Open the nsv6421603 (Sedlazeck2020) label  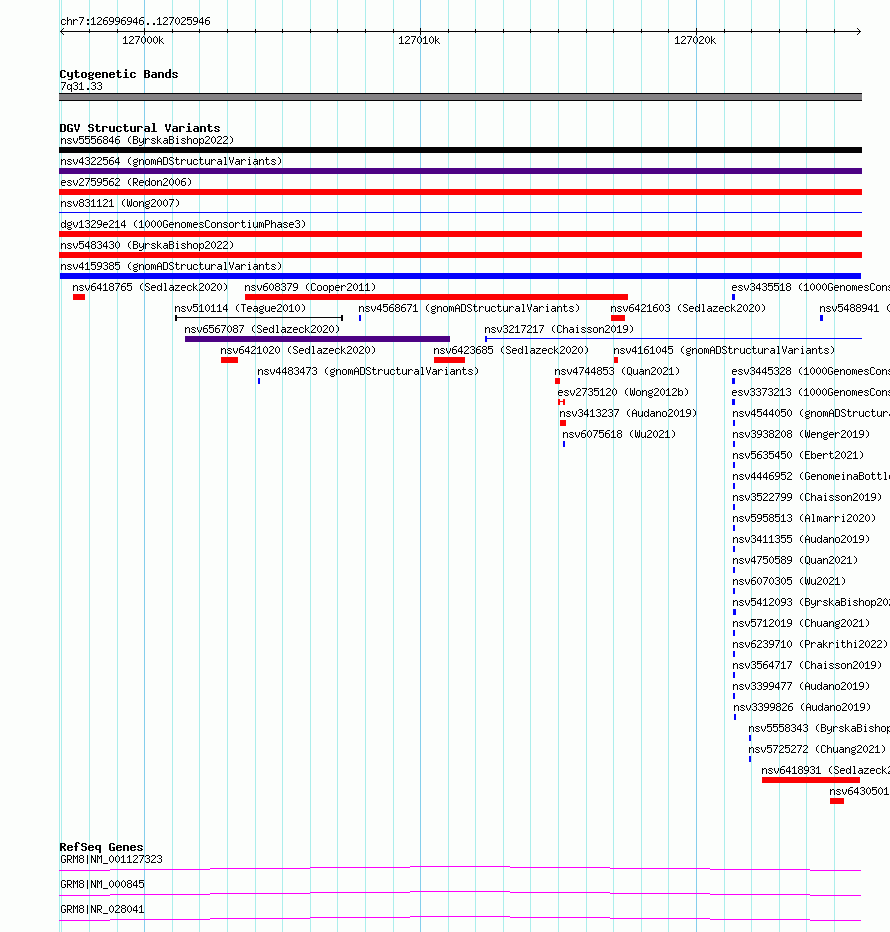pos(688,308)
